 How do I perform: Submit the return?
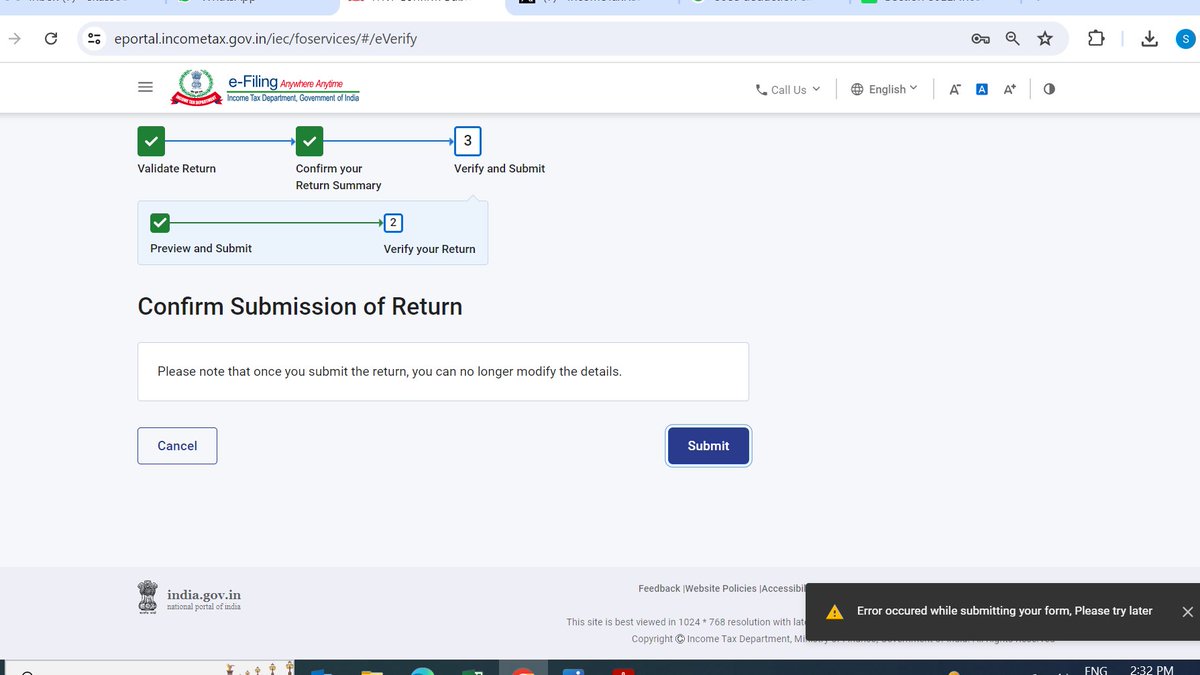(x=708, y=446)
